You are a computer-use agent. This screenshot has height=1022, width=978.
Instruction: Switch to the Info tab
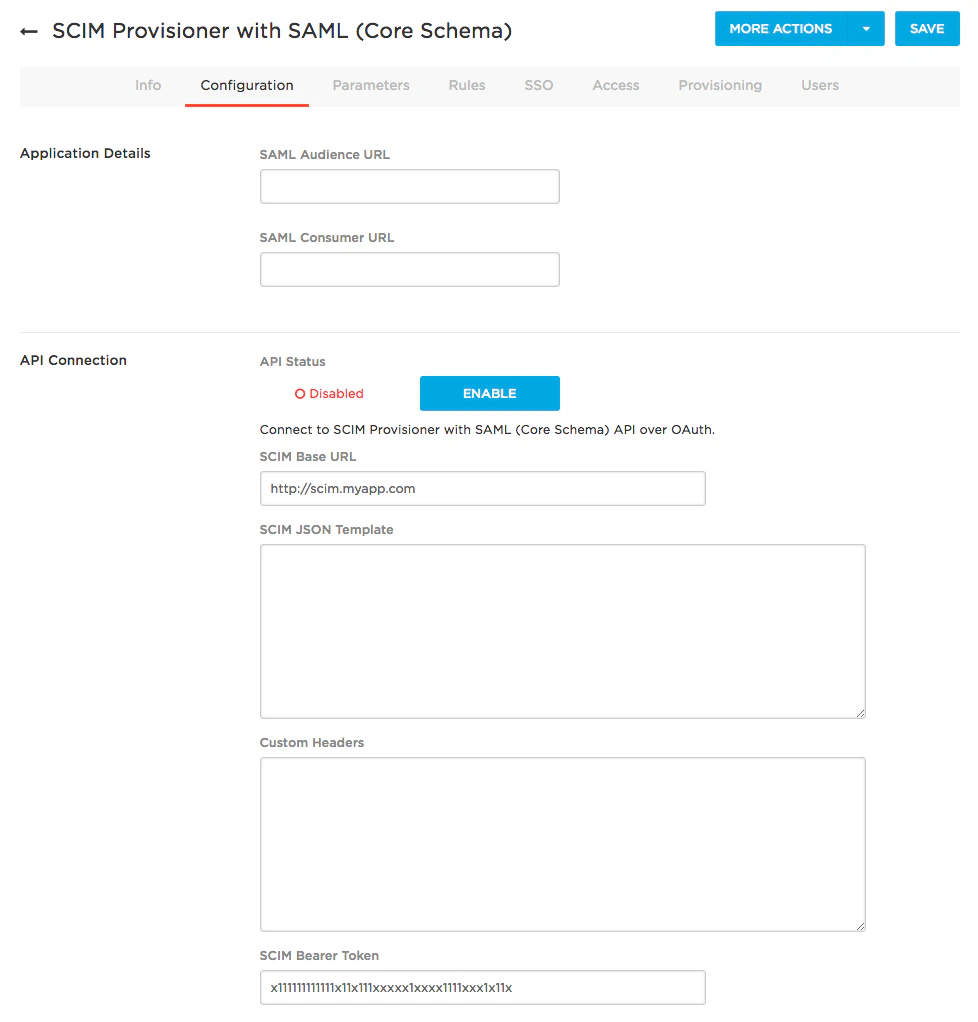pos(148,85)
